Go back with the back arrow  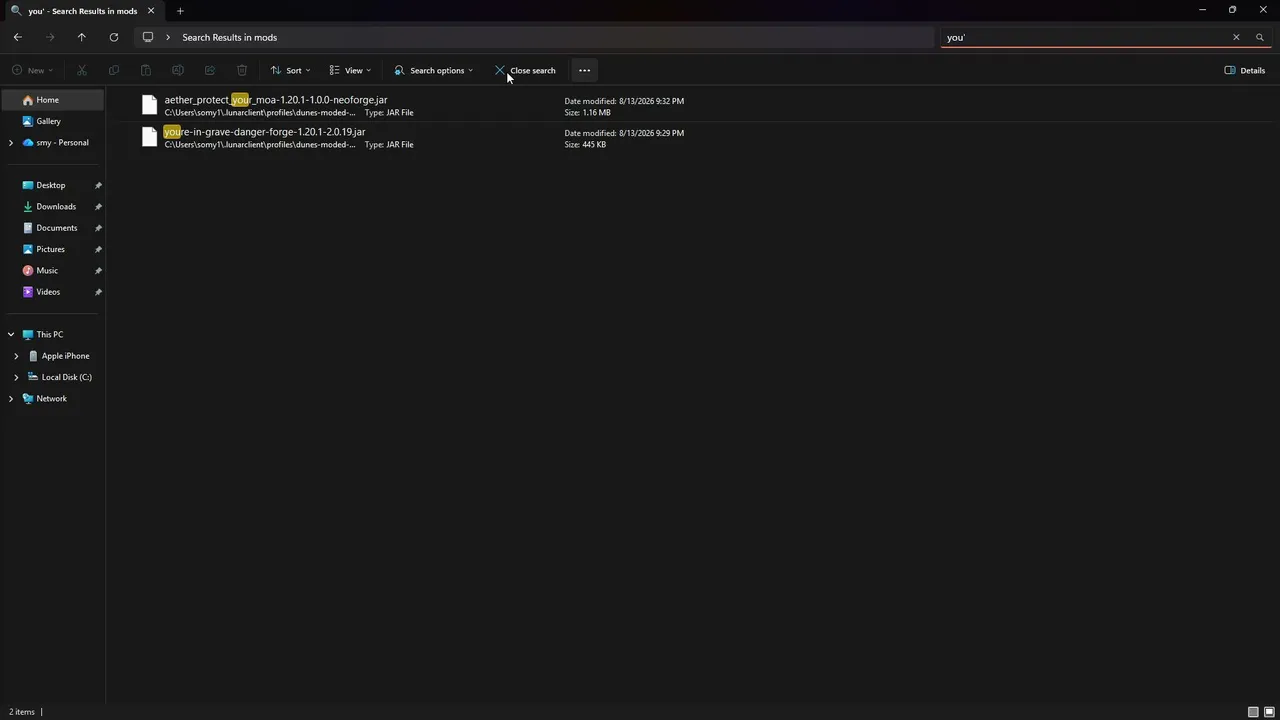tap(18, 37)
